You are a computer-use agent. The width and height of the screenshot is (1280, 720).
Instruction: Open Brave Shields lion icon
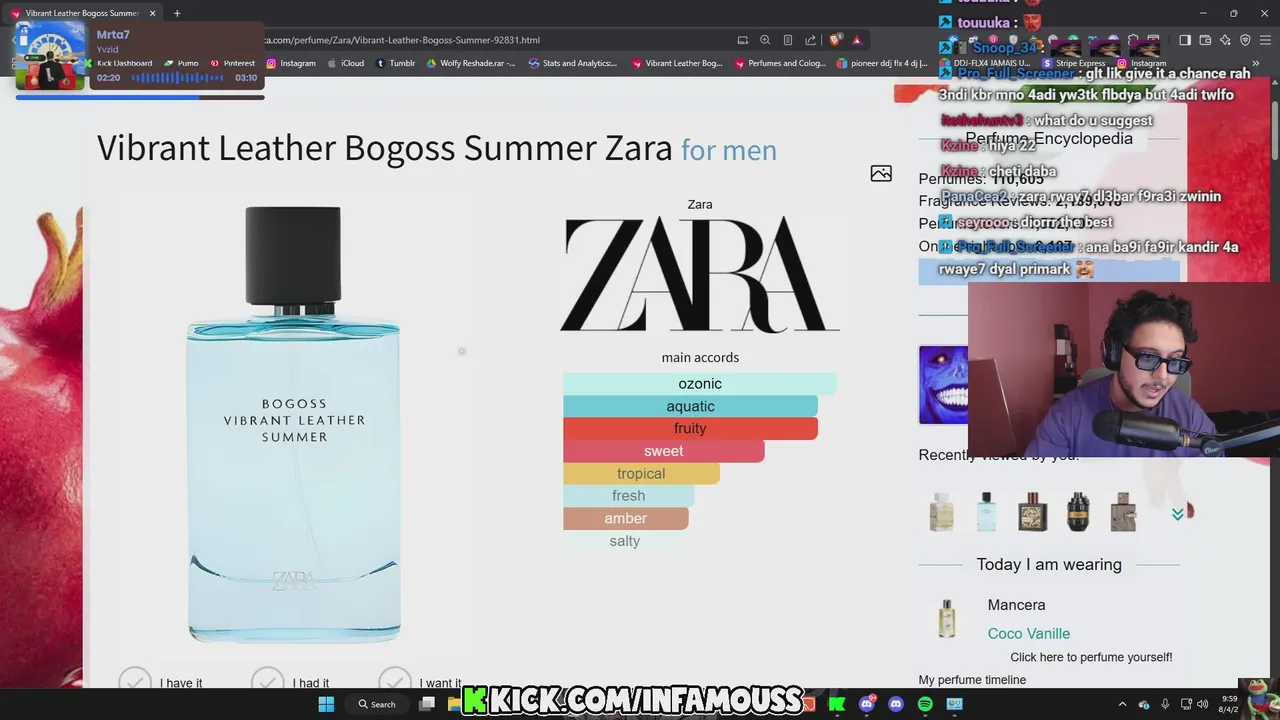(835, 40)
